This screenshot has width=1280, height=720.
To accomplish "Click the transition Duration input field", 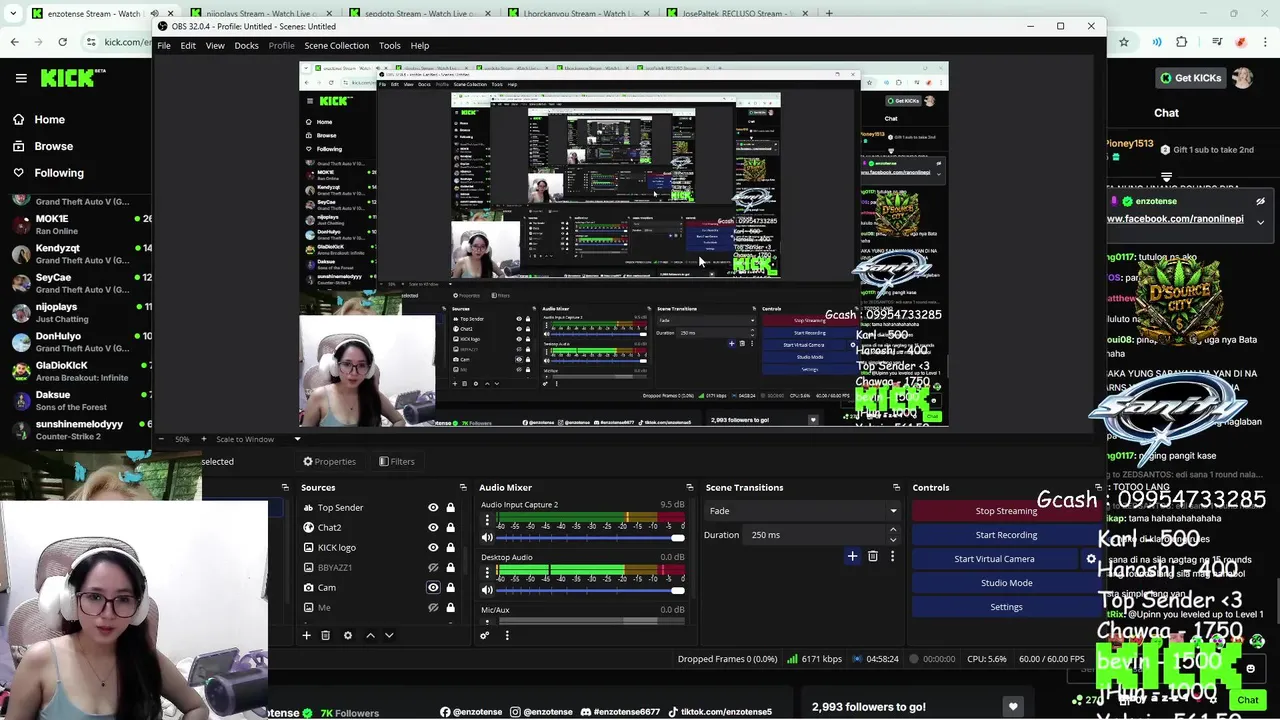I will [x=815, y=535].
